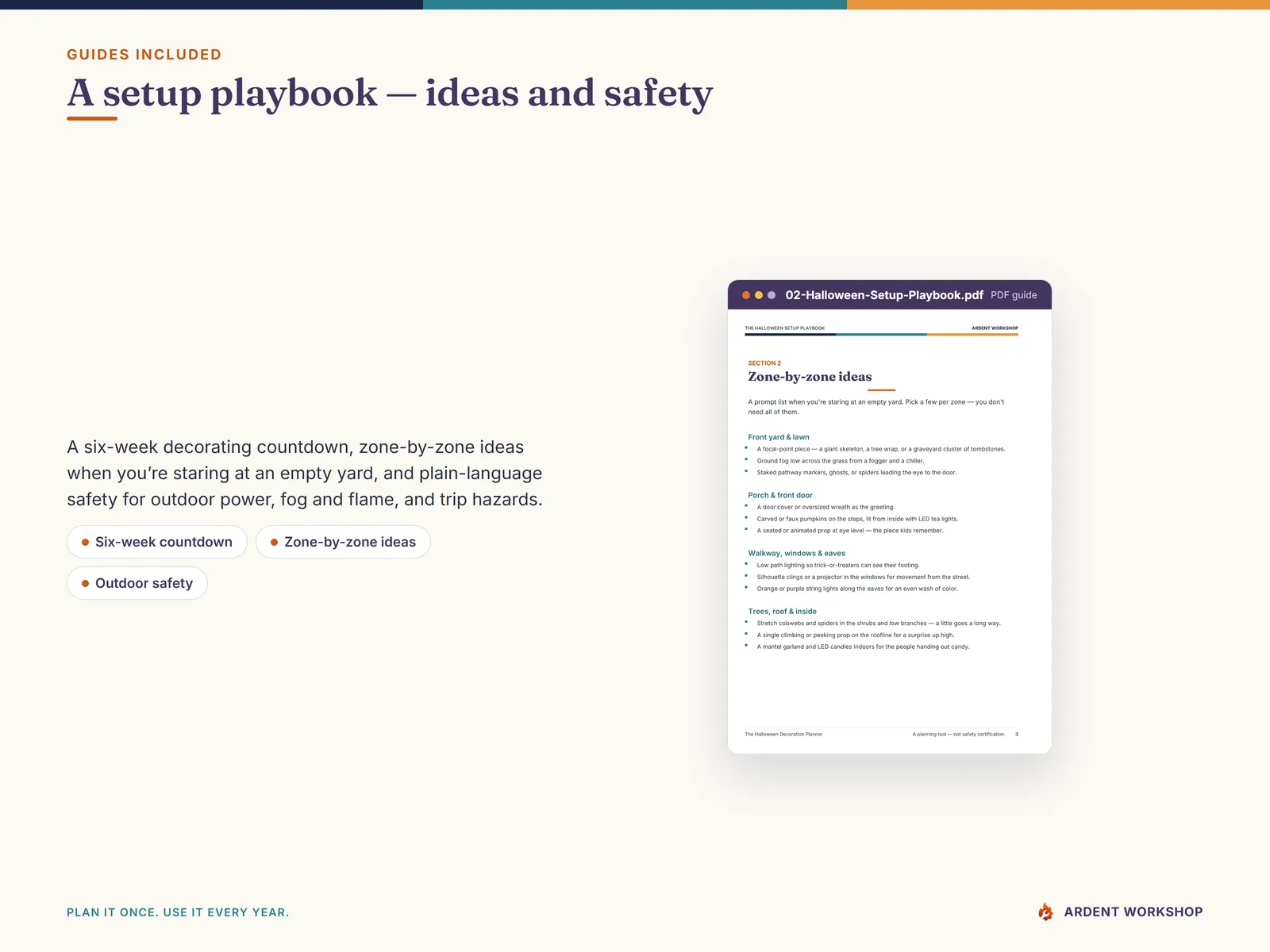
Task: Click the Porch & front door subheading
Action: pos(780,495)
